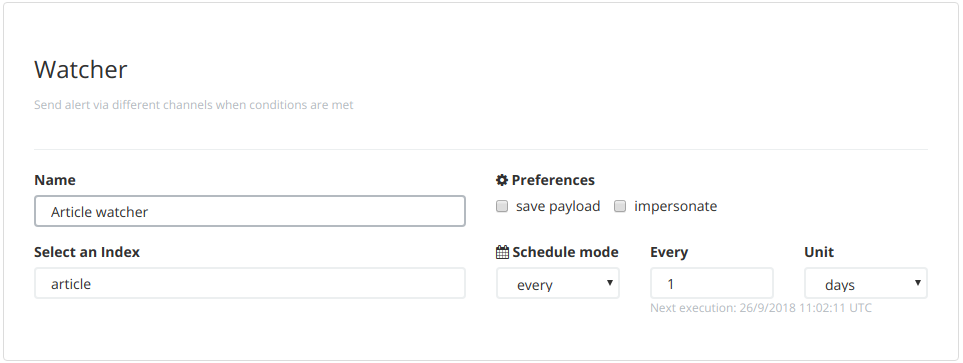Open the Schedule mode dropdown

pyautogui.click(x=558, y=283)
